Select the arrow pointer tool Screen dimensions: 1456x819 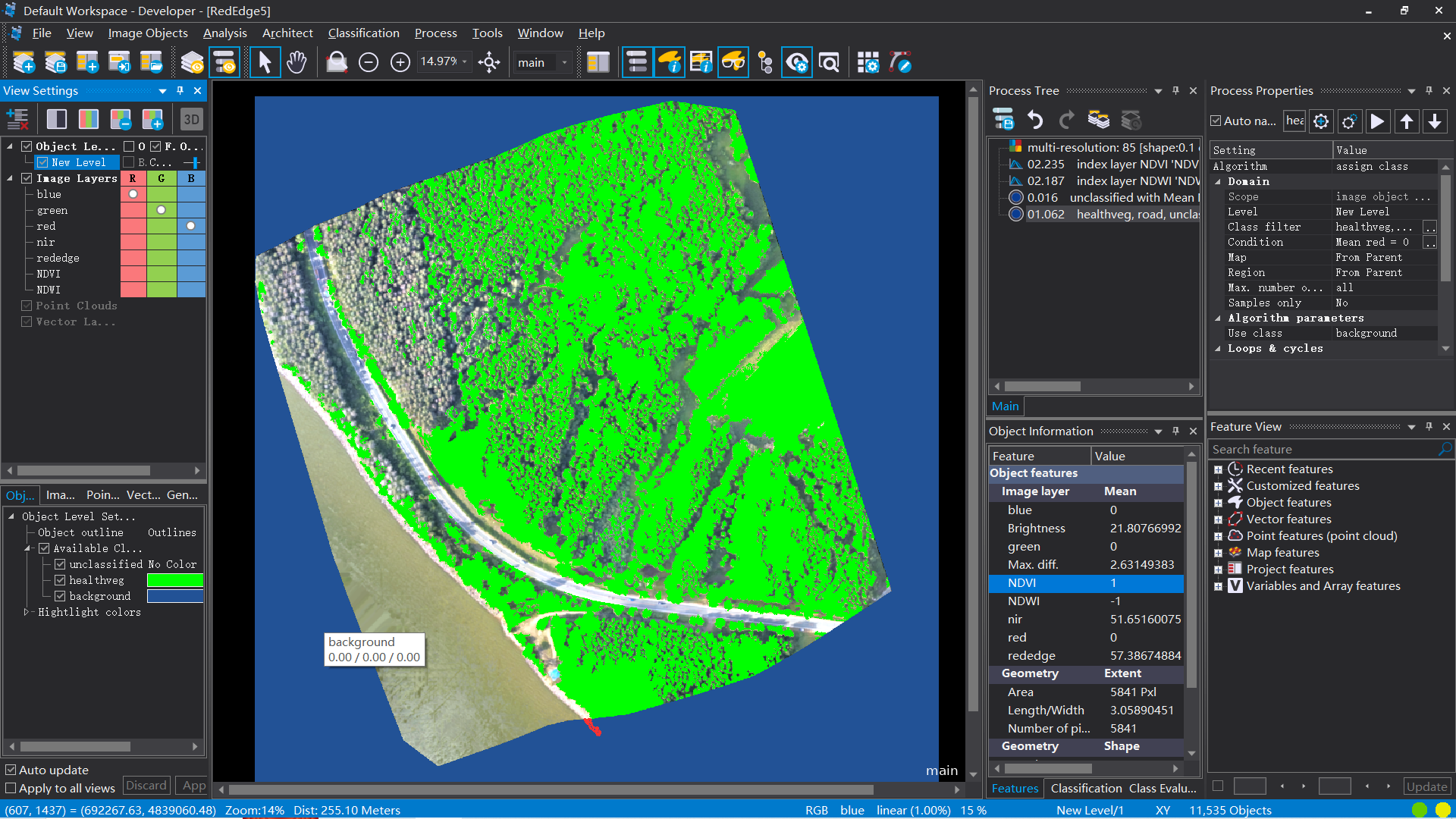click(x=265, y=62)
